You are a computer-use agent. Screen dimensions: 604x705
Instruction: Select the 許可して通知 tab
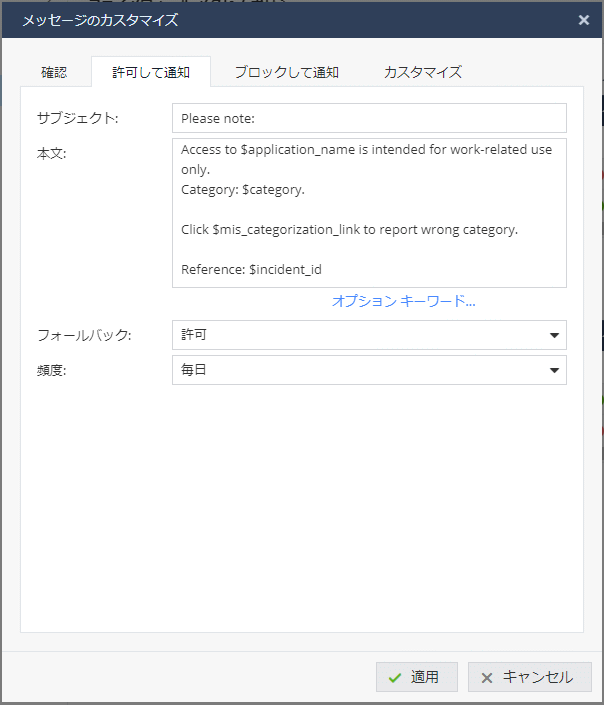[150, 72]
